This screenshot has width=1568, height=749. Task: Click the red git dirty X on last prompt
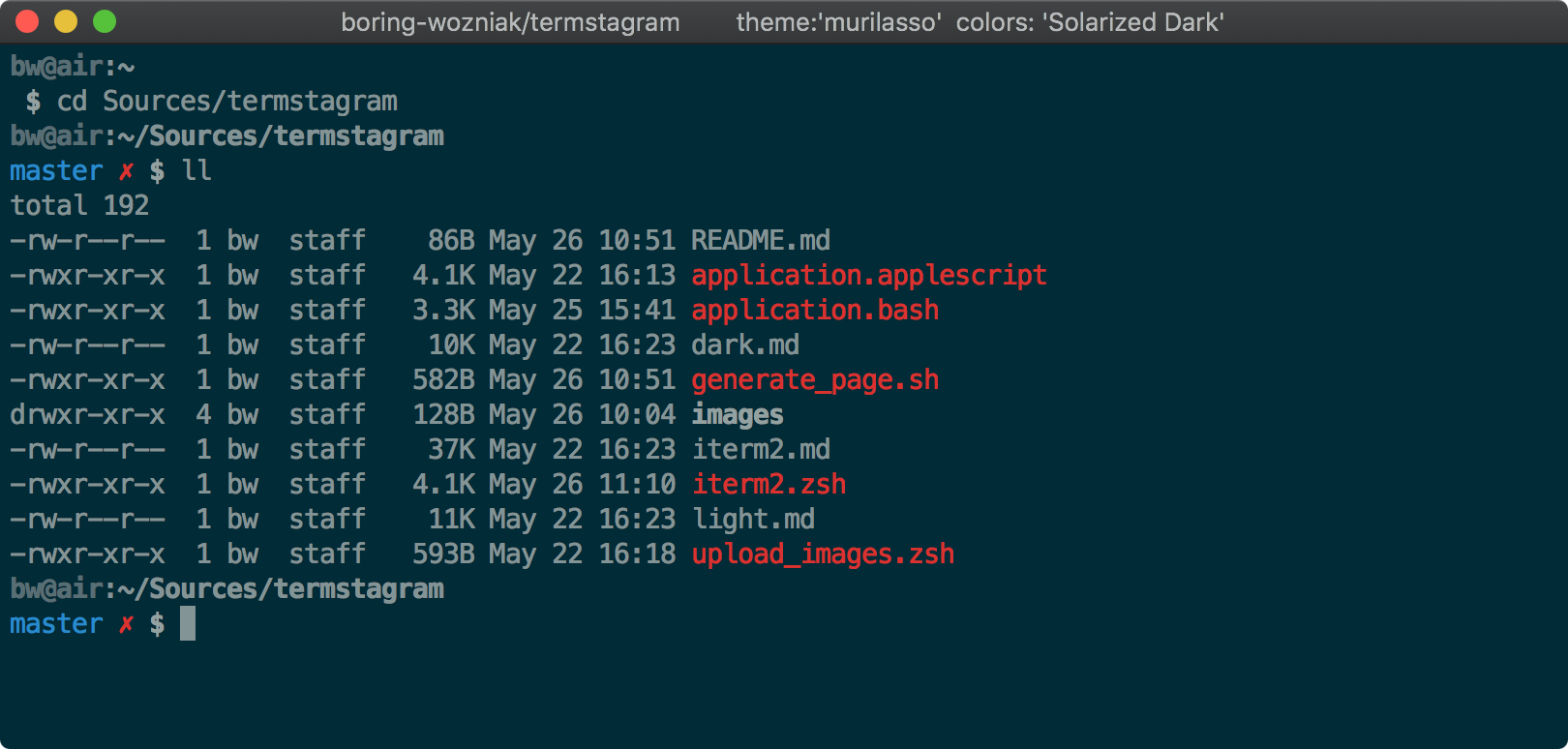click(126, 624)
